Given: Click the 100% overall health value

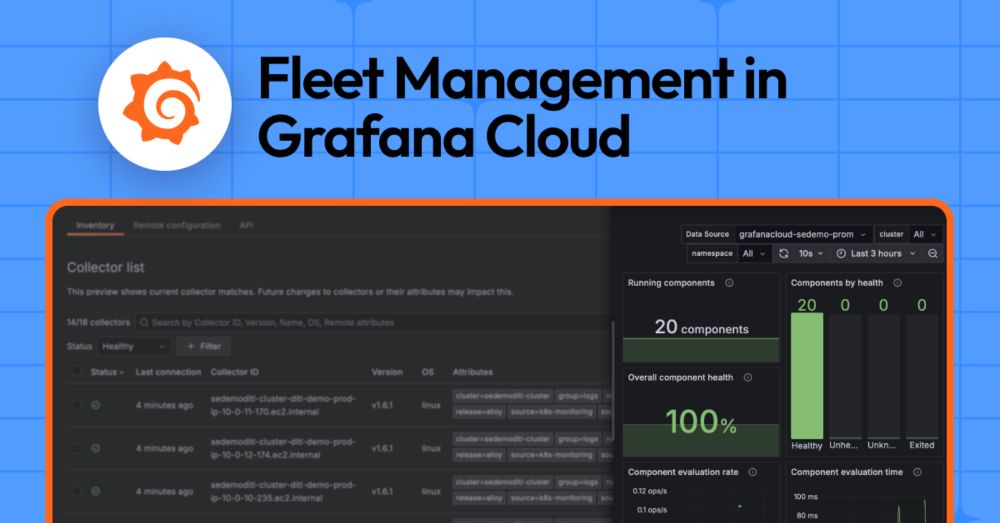Looking at the screenshot, I should pyautogui.click(x=701, y=422).
